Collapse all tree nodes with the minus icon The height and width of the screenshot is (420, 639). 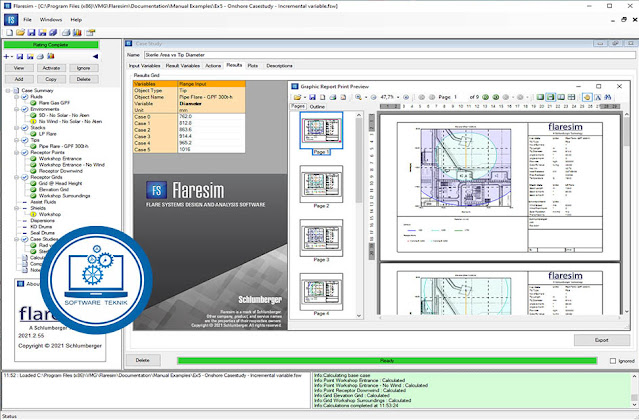click(11, 57)
